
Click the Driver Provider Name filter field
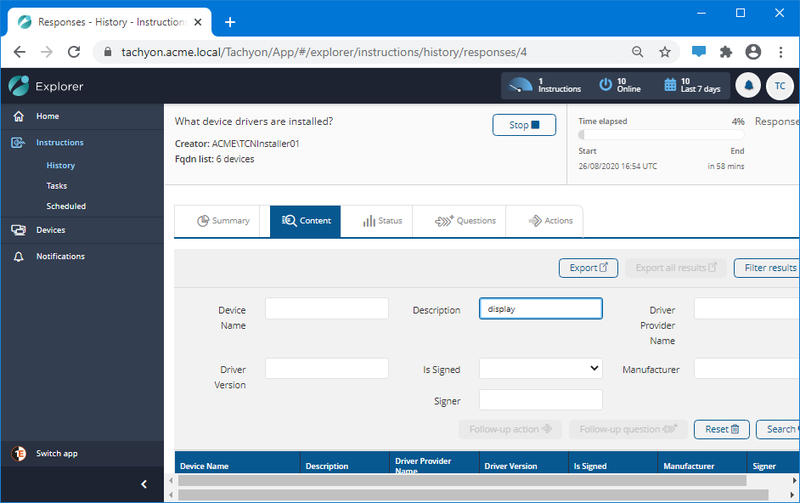coord(747,309)
